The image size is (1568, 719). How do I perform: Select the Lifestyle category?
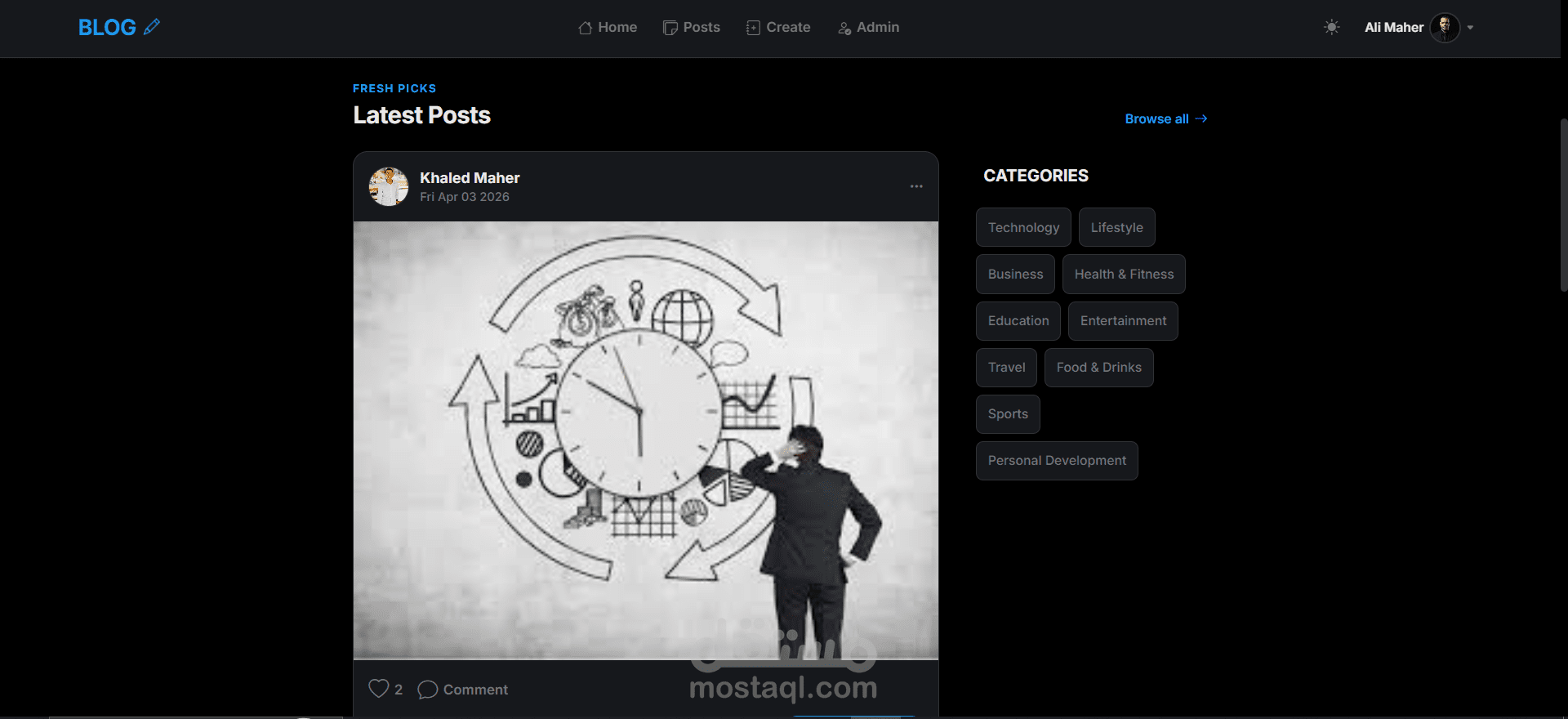(x=1116, y=227)
